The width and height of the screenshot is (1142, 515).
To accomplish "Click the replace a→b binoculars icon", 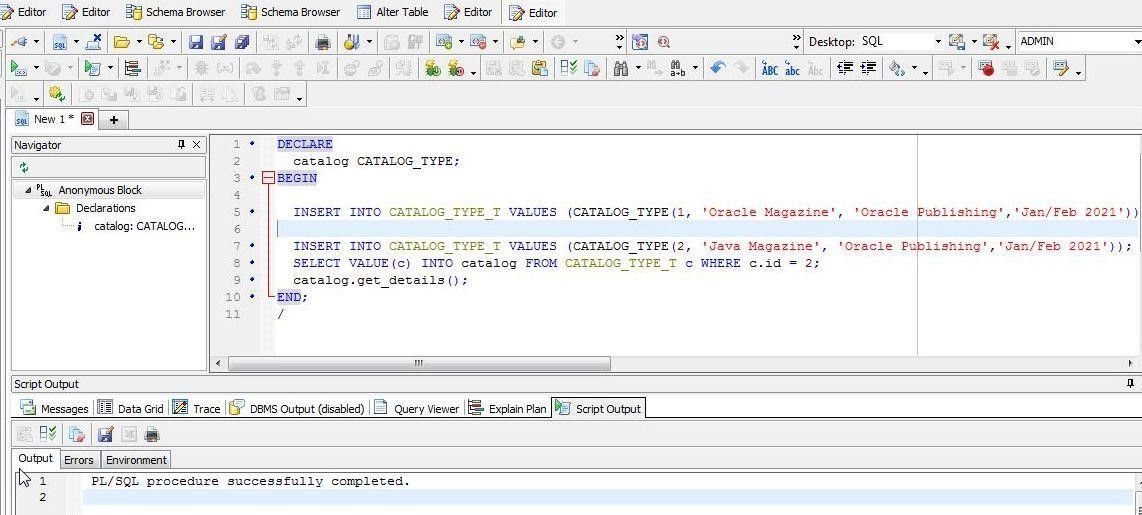I will click(677, 68).
